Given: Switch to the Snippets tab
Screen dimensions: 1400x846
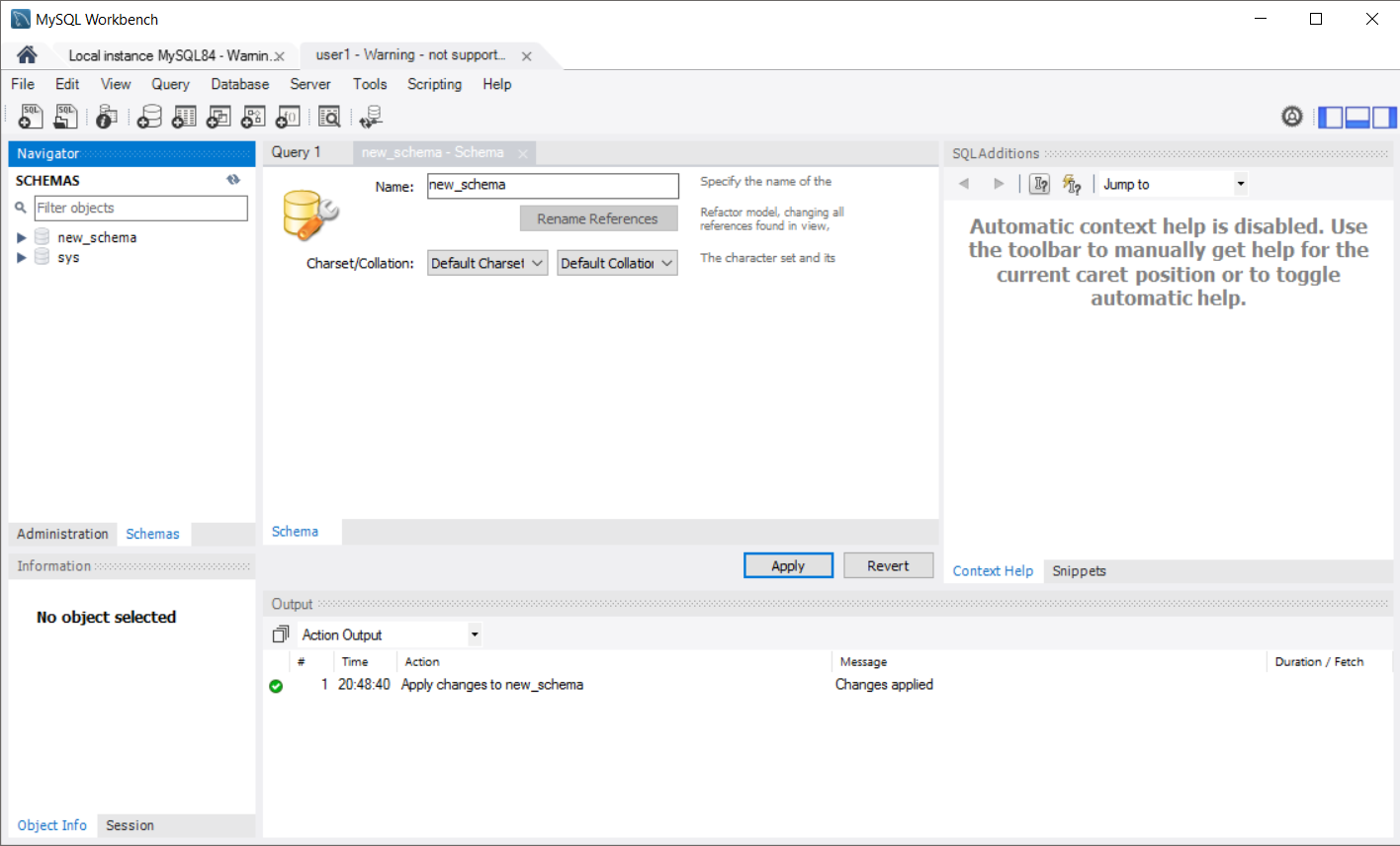Looking at the screenshot, I should click(x=1079, y=571).
